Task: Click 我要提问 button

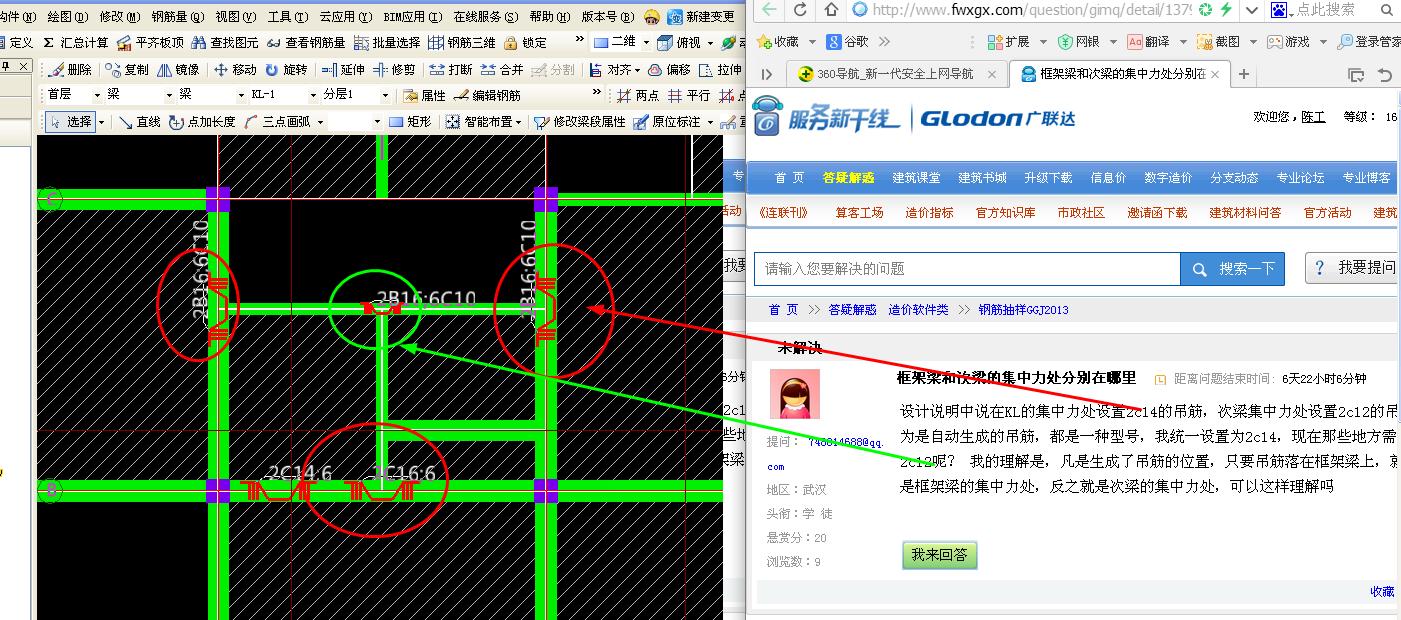Action: (x=1355, y=268)
